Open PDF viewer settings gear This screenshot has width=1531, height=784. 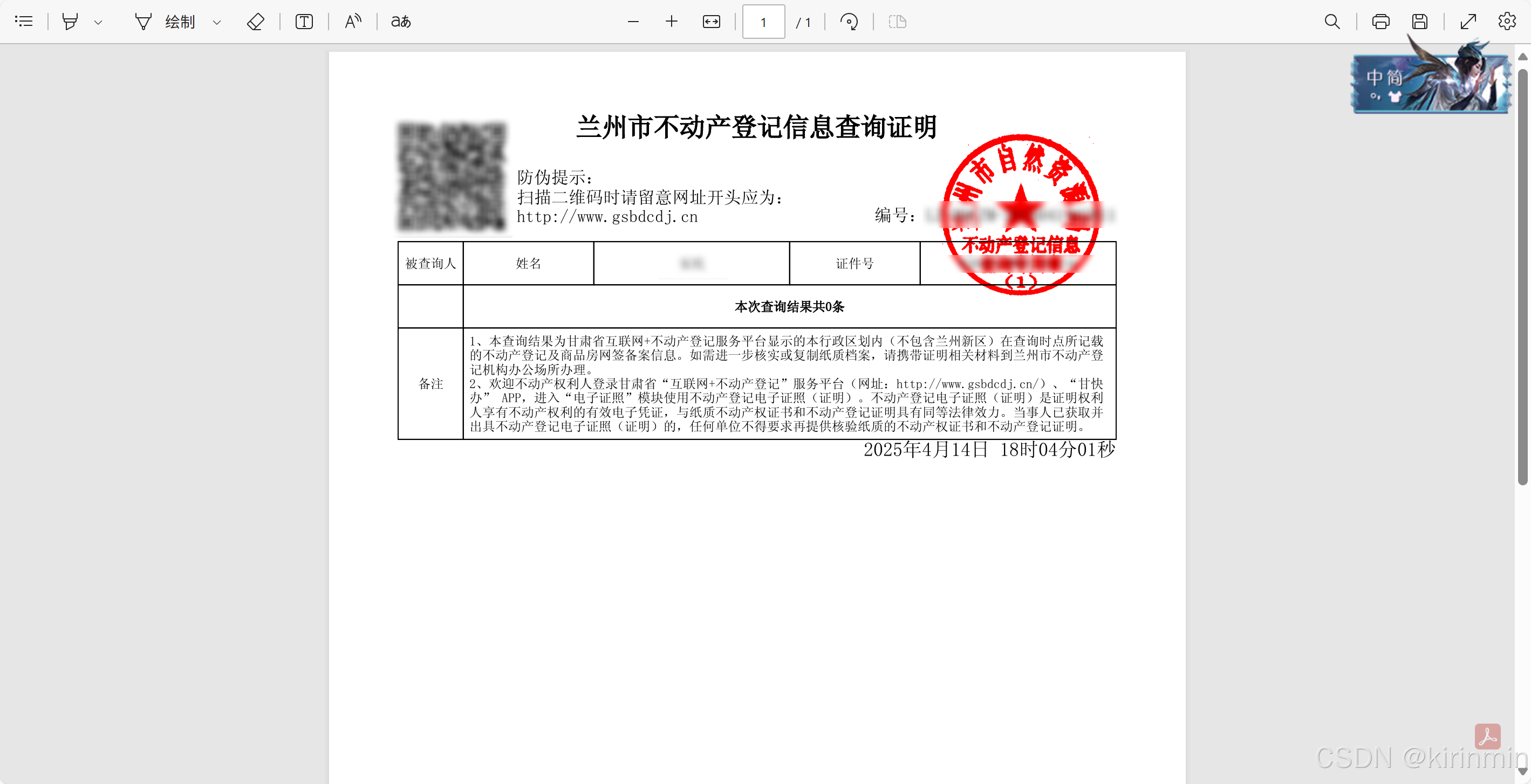pyautogui.click(x=1507, y=22)
